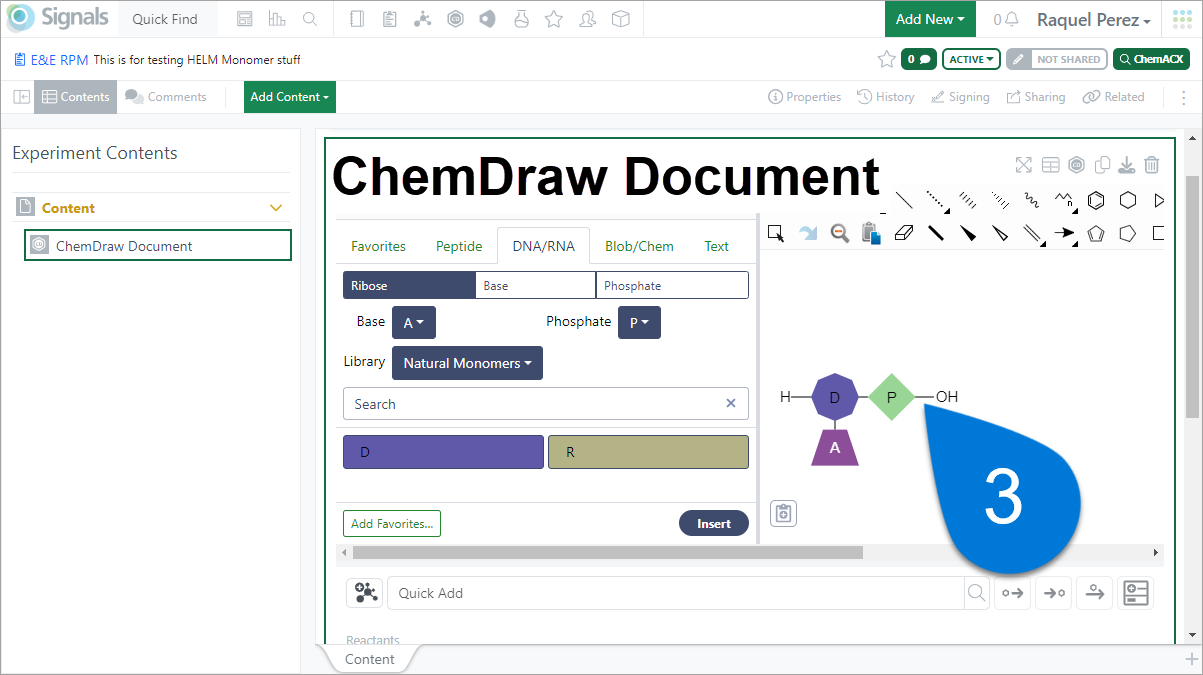Switch to the Comments tab

point(166,97)
